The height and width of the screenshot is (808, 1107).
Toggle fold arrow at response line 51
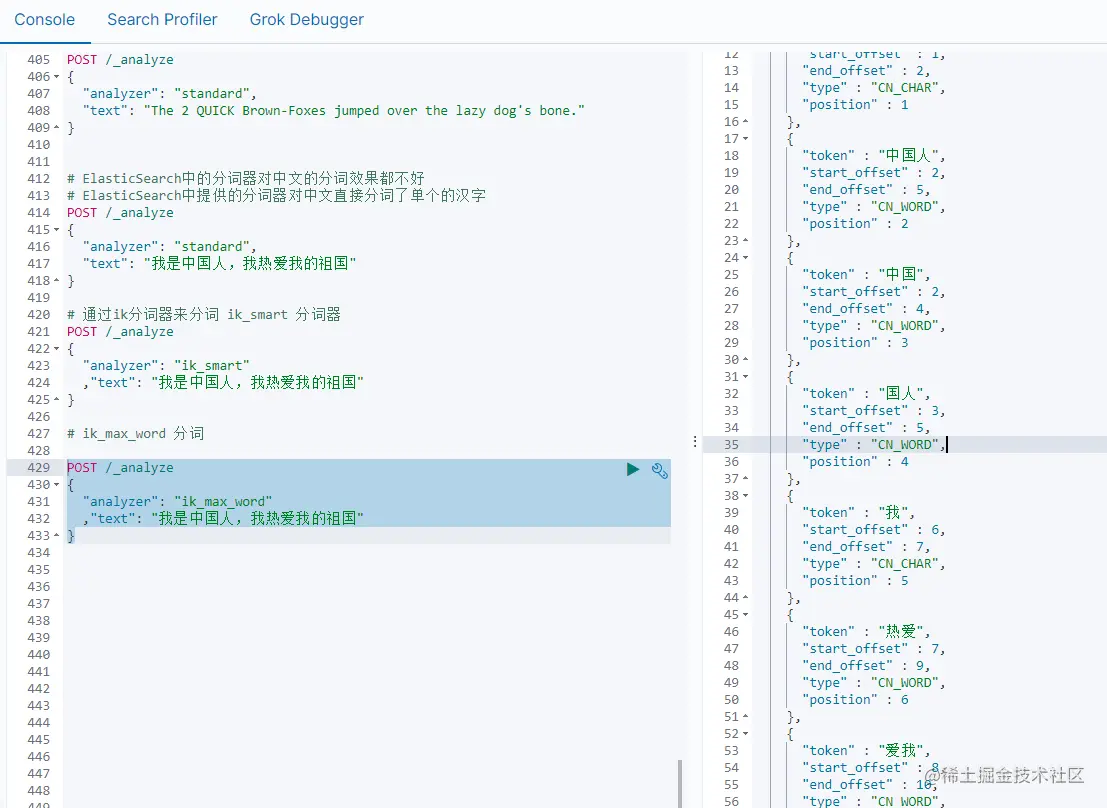(746, 716)
